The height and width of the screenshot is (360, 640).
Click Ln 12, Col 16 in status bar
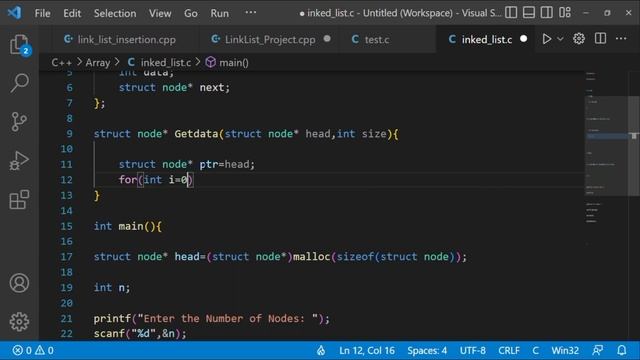point(367,351)
